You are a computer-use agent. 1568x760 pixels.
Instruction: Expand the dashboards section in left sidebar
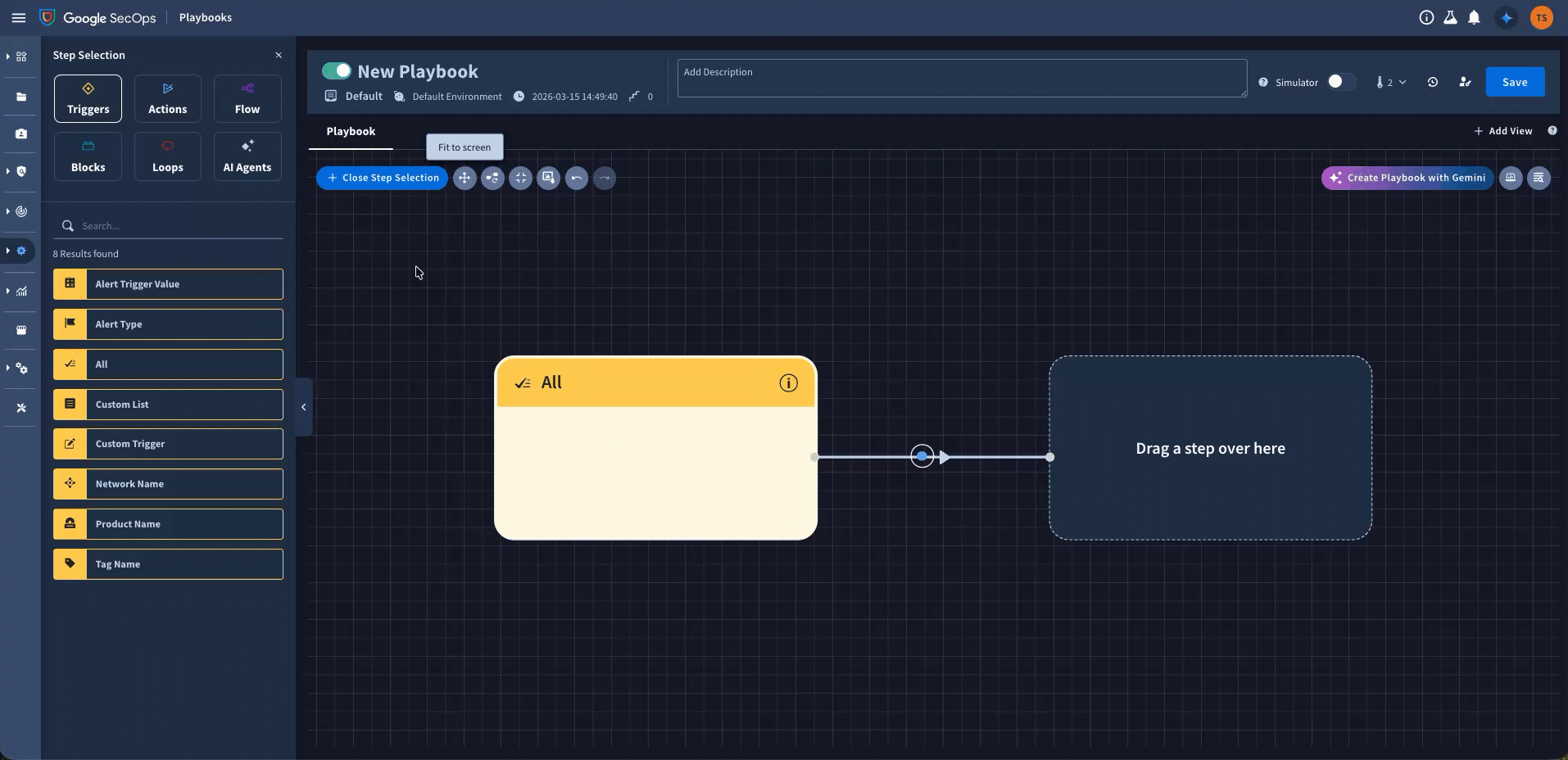(x=21, y=57)
